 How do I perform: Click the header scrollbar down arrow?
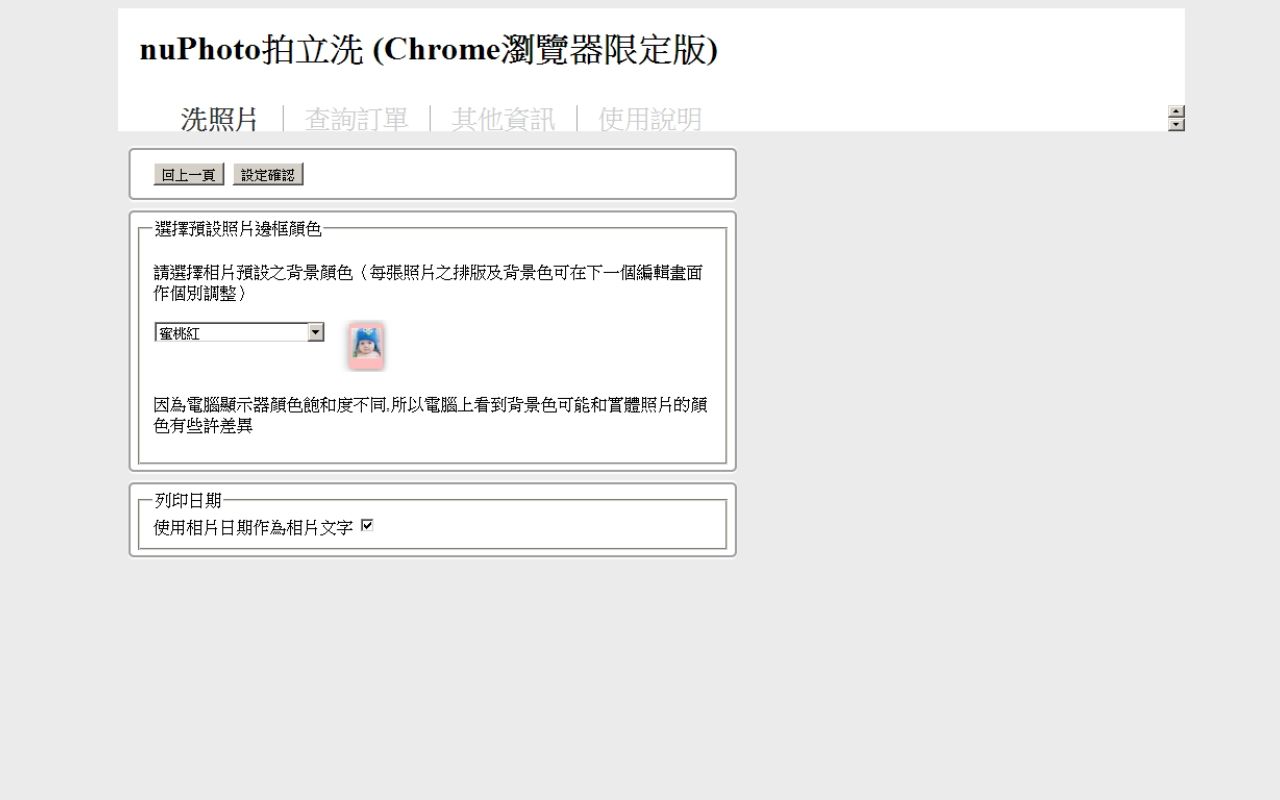coord(1176,125)
